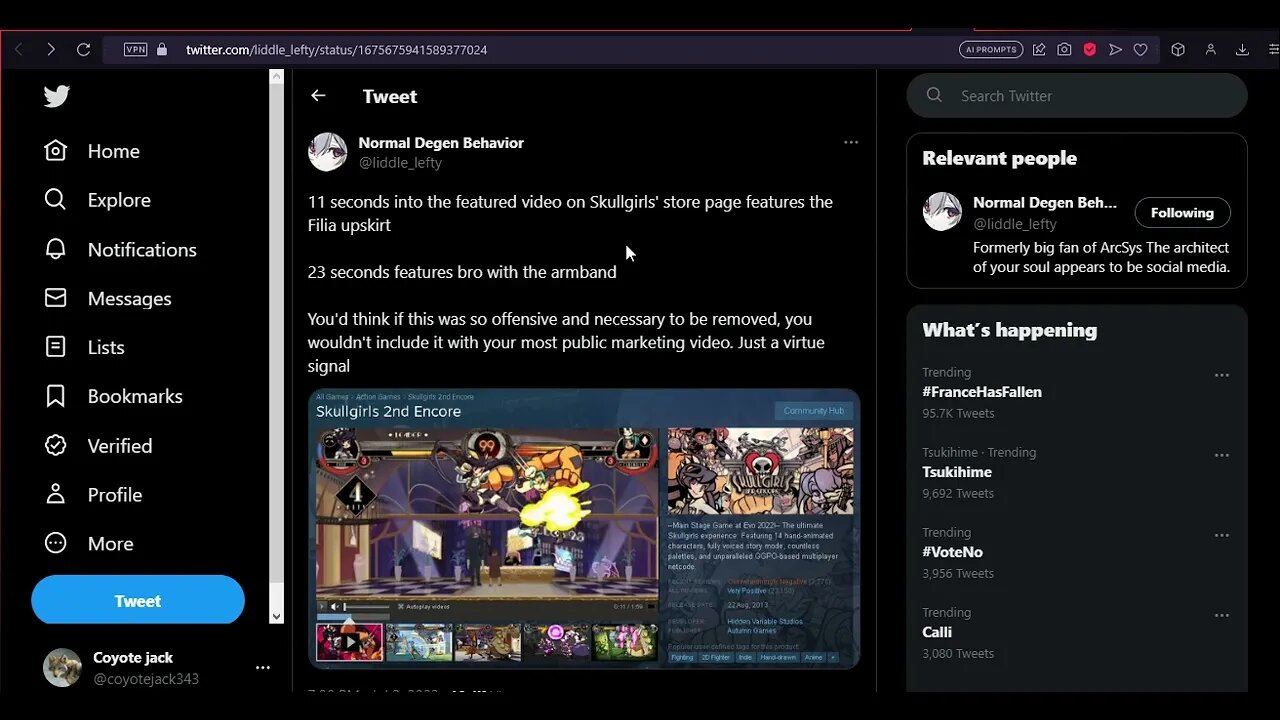Click the 'Relevant people' heading
The image size is (1280, 720).
(999, 158)
